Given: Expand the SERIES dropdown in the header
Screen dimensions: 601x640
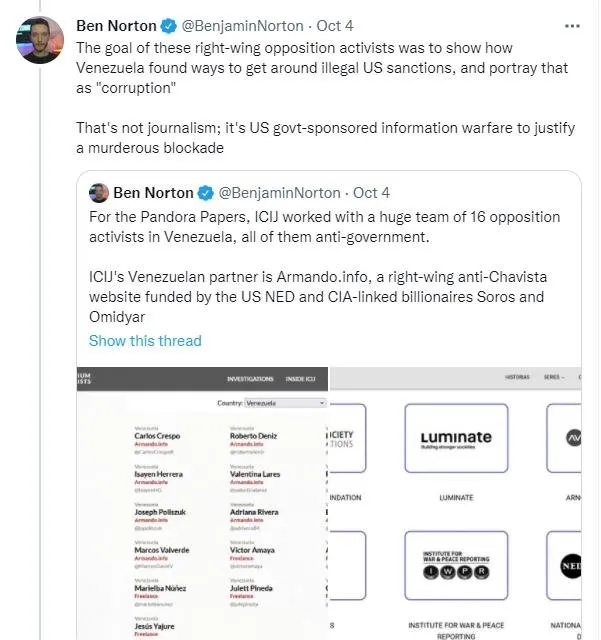Looking at the screenshot, I should [x=554, y=377].
